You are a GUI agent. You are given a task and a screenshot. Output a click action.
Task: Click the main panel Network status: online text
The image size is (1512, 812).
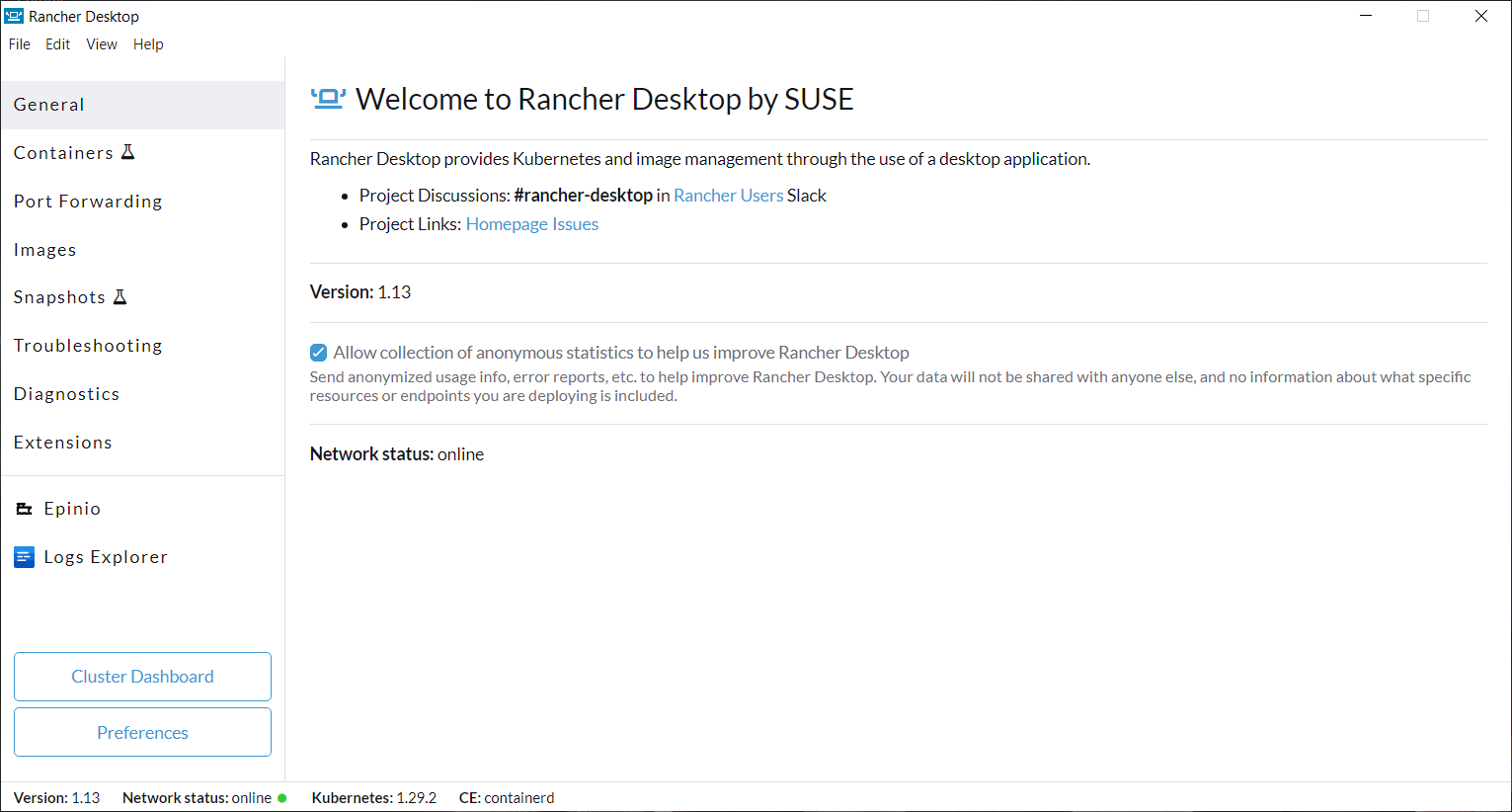pyautogui.click(x=397, y=454)
